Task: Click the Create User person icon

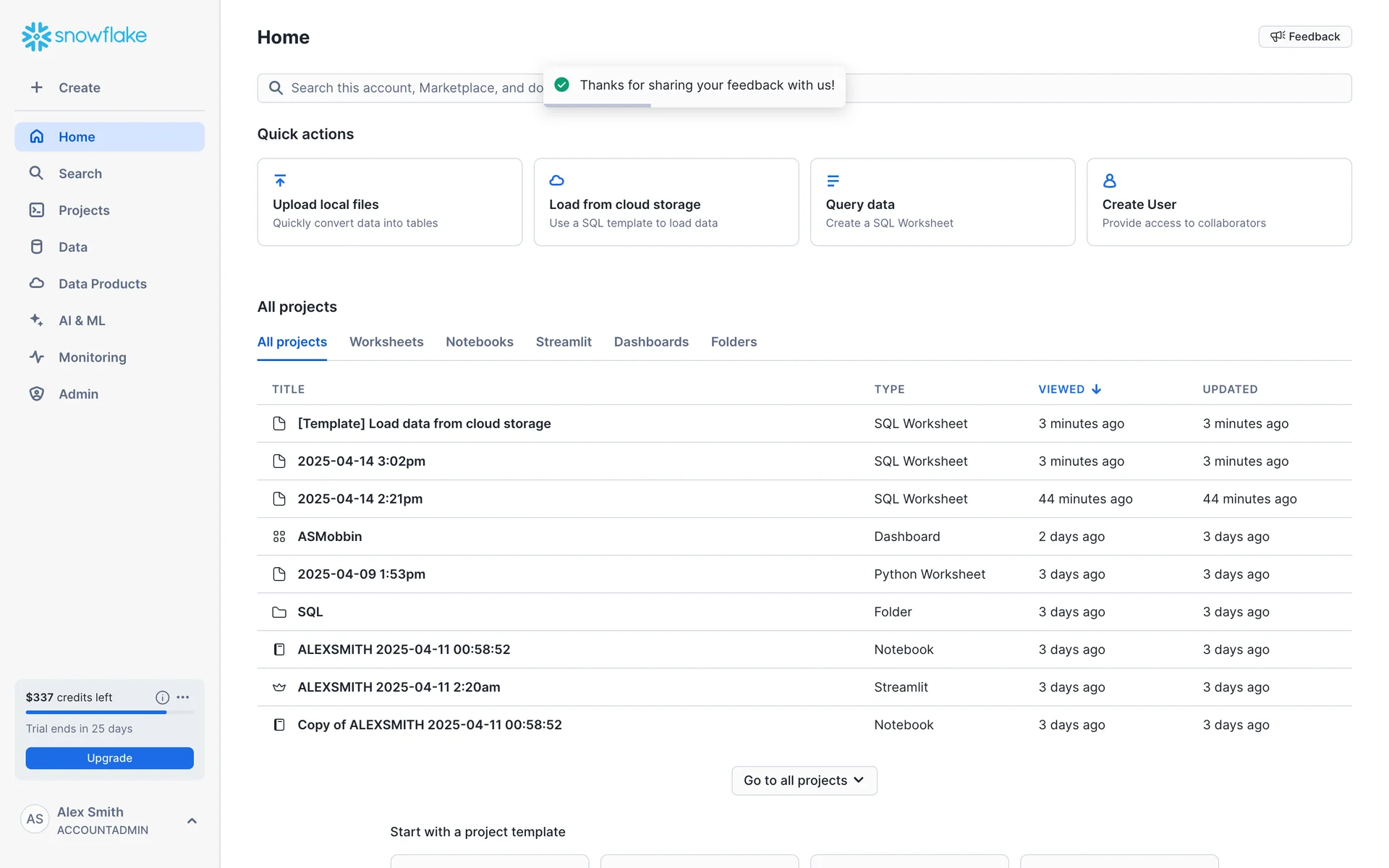Action: pos(1109,181)
